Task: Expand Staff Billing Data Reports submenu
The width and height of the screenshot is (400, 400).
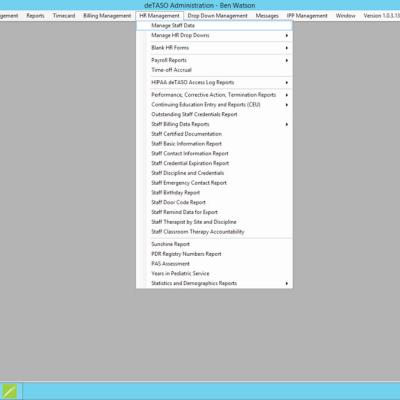Action: click(x=214, y=124)
